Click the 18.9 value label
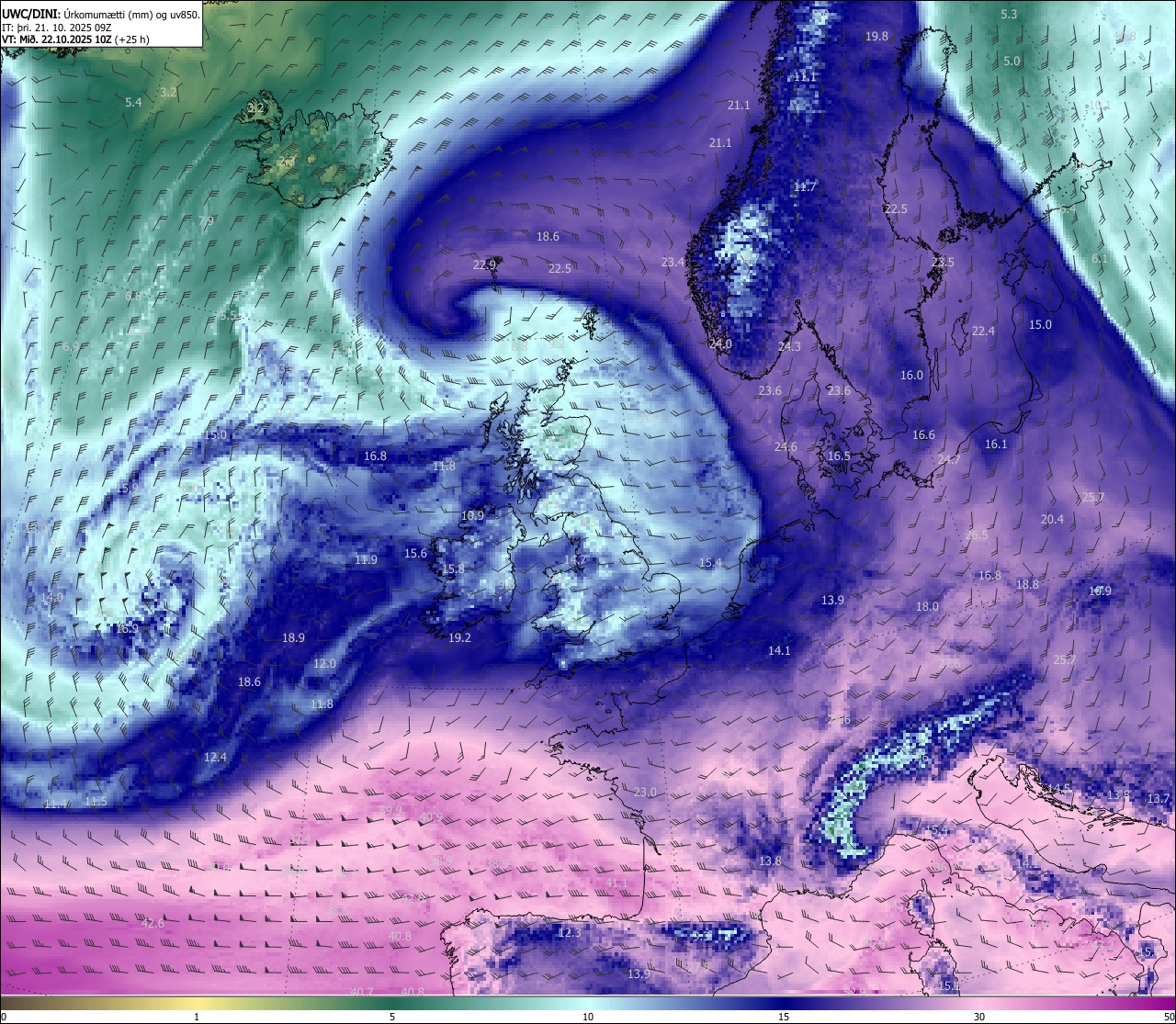The width and height of the screenshot is (1176, 1024). click(x=293, y=637)
